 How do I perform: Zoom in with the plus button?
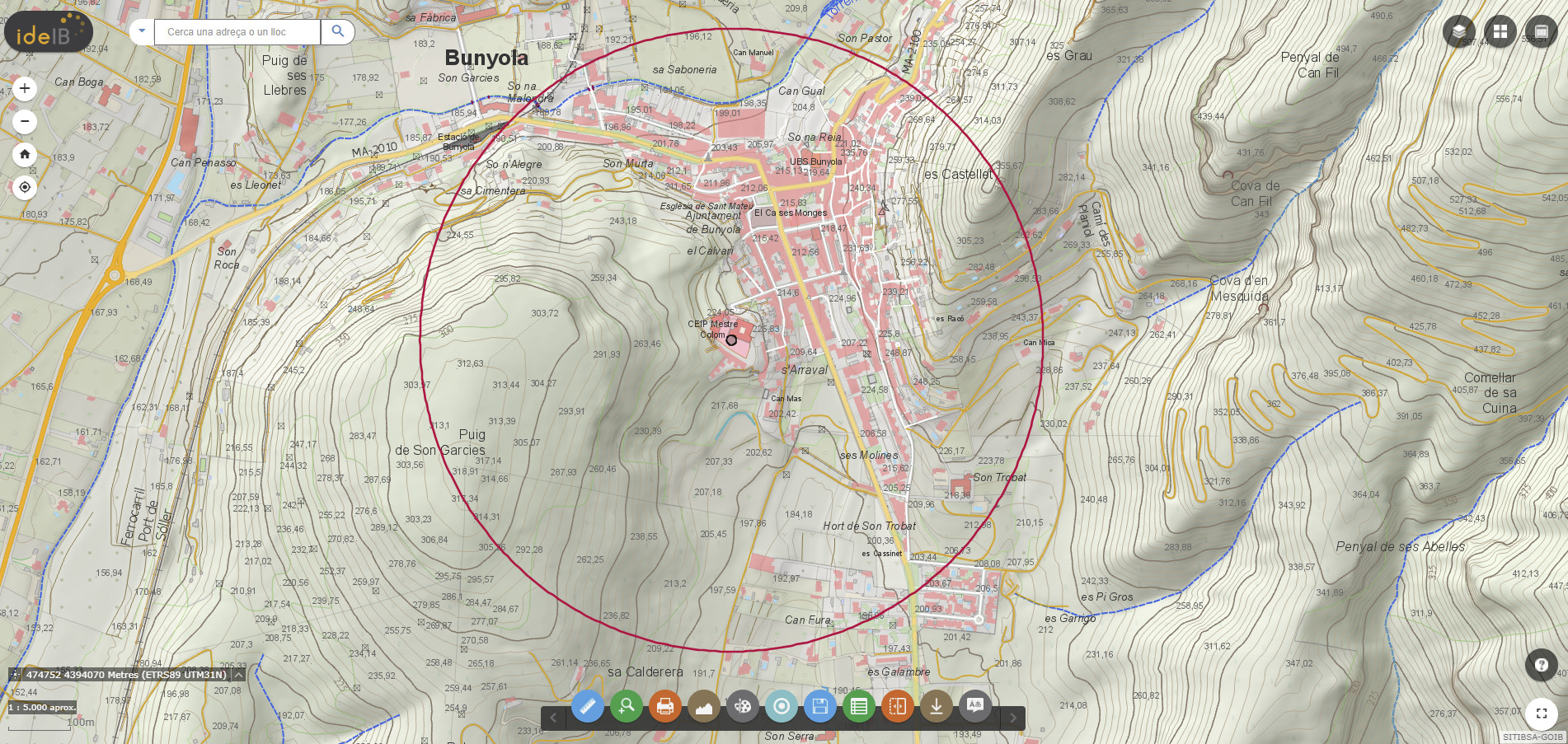[x=25, y=88]
